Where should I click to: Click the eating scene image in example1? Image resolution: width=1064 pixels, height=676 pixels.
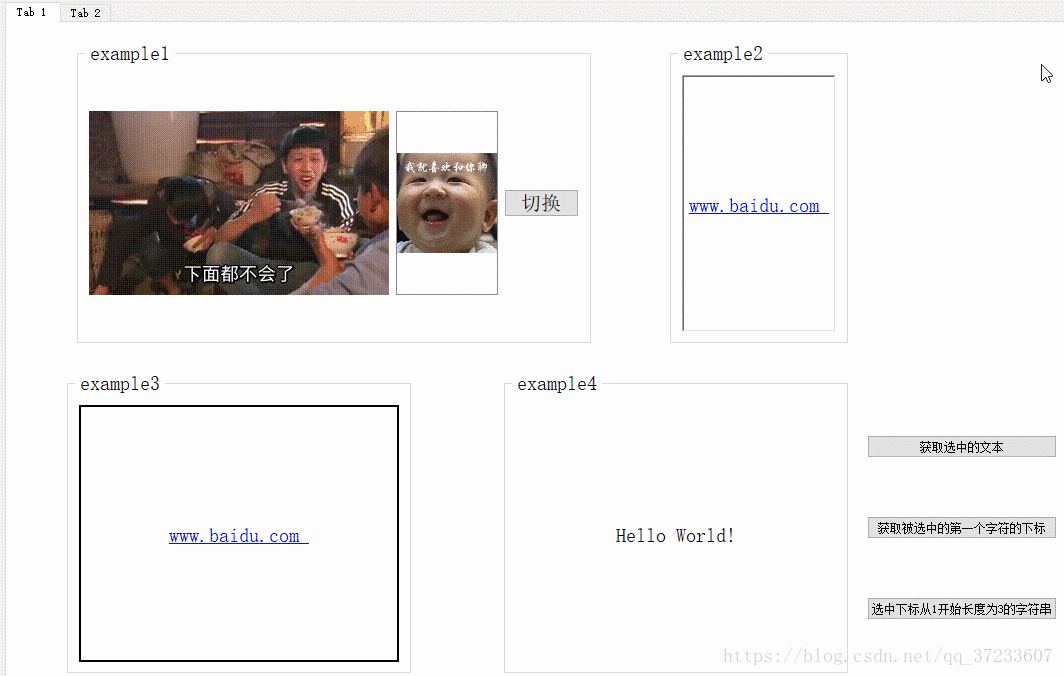pyautogui.click(x=239, y=203)
